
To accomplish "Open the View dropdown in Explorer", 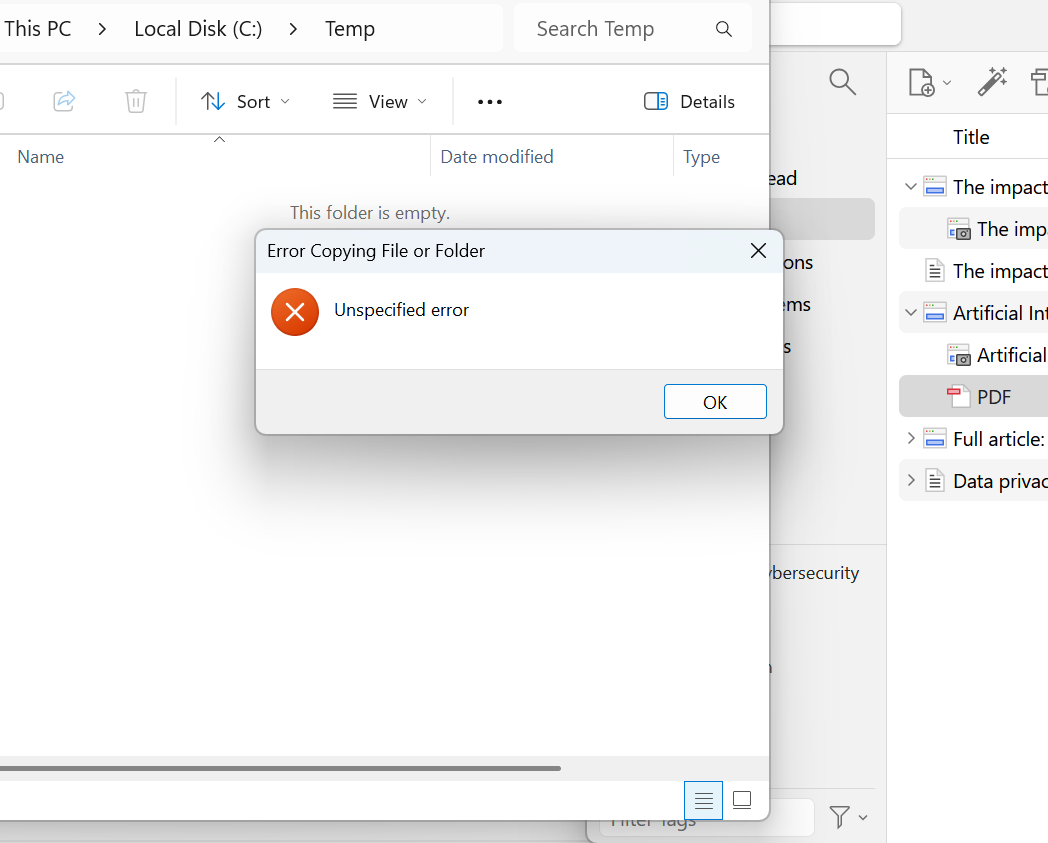I will 380,102.
